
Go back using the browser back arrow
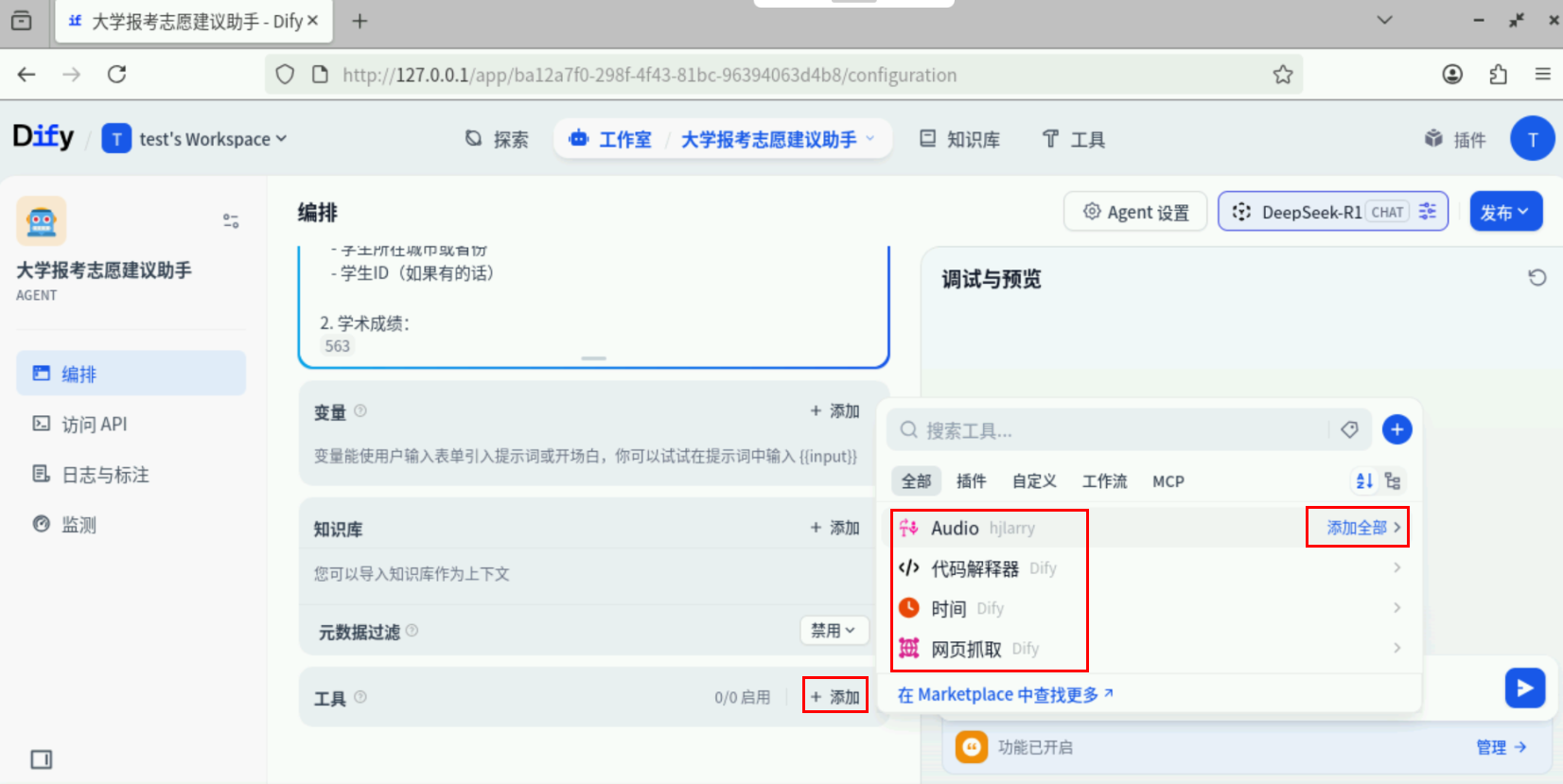coord(26,74)
